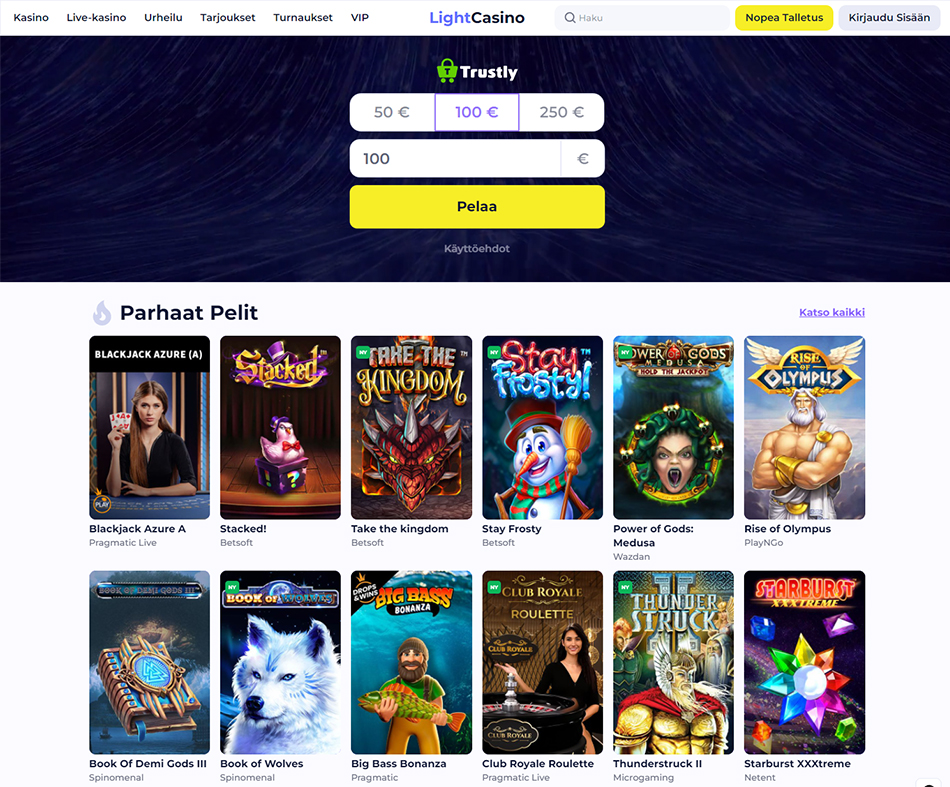Open the Rise of Olympus game tile
950x787 pixels.
[804, 427]
